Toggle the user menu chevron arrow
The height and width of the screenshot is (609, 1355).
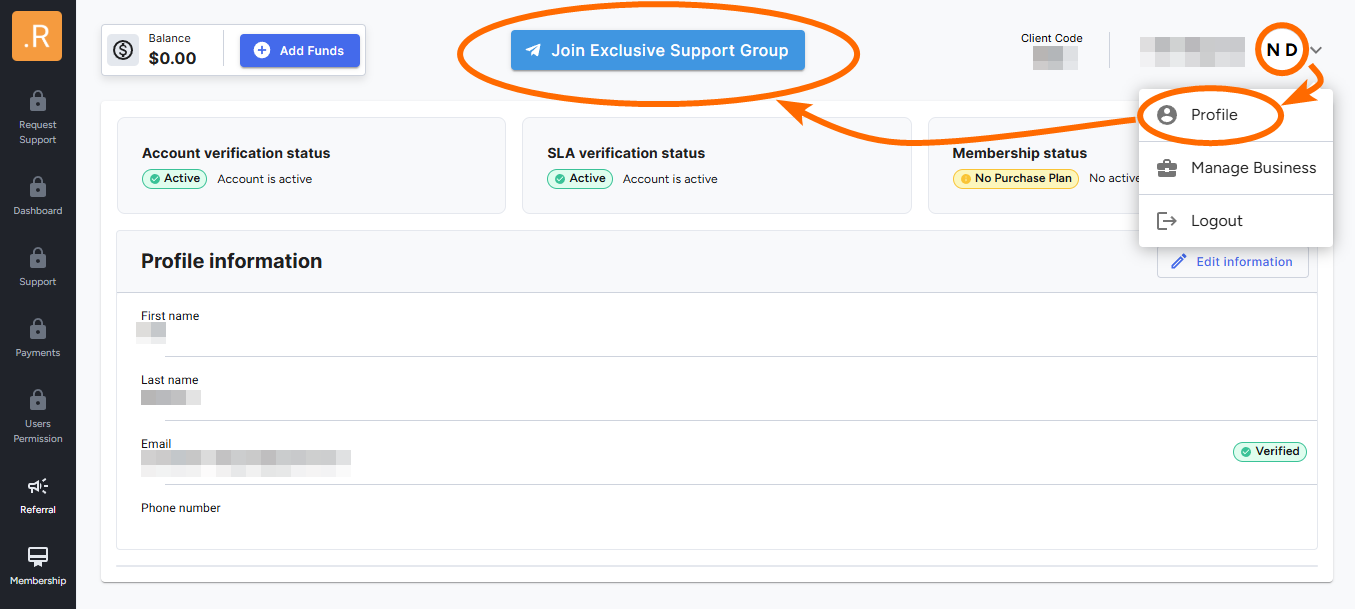point(1317,50)
